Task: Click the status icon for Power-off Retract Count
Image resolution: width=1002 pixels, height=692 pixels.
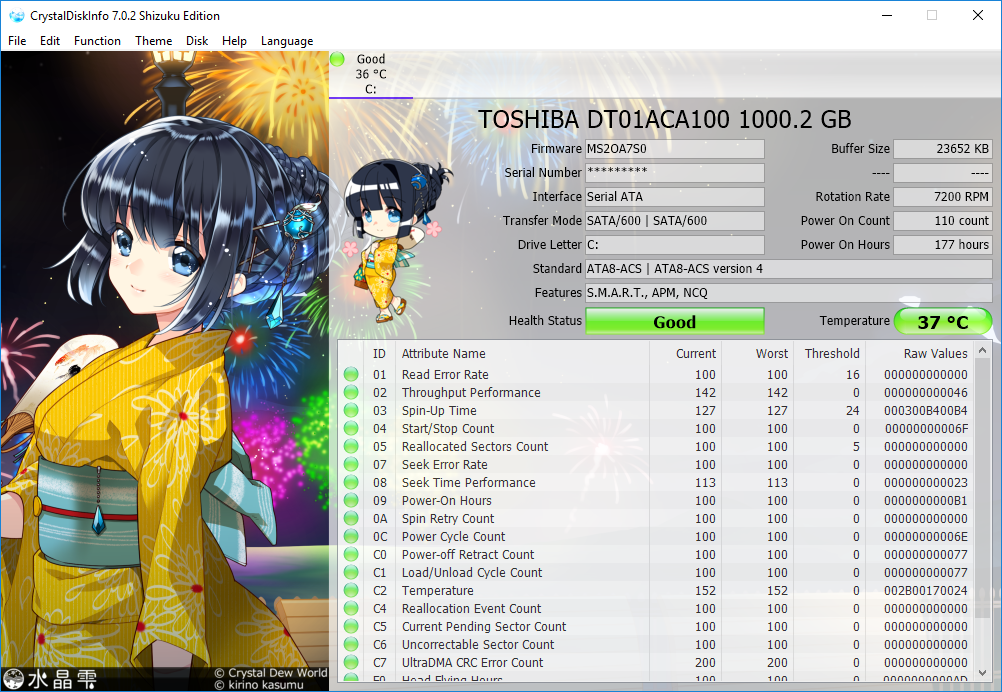Action: [x=351, y=555]
